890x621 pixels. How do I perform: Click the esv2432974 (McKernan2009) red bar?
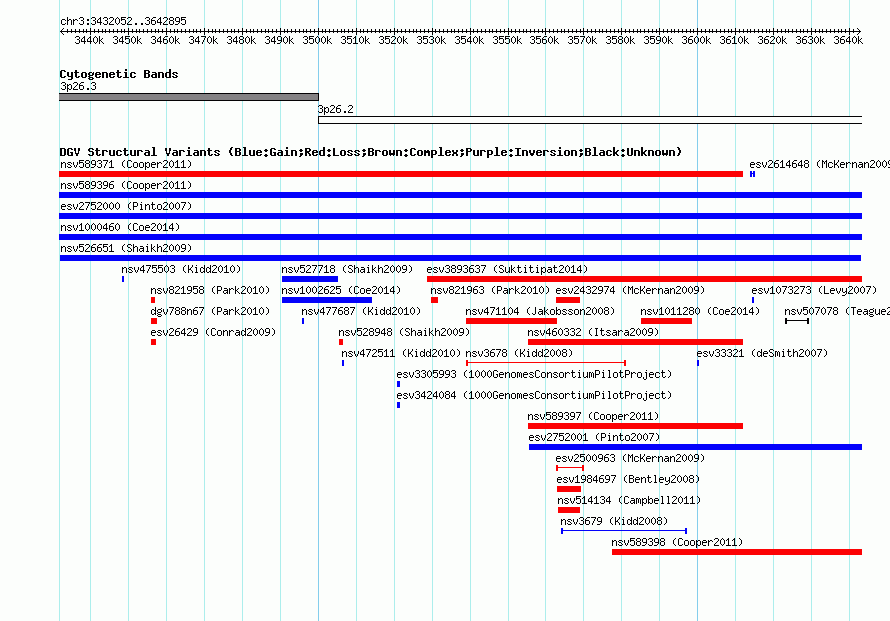[568, 300]
